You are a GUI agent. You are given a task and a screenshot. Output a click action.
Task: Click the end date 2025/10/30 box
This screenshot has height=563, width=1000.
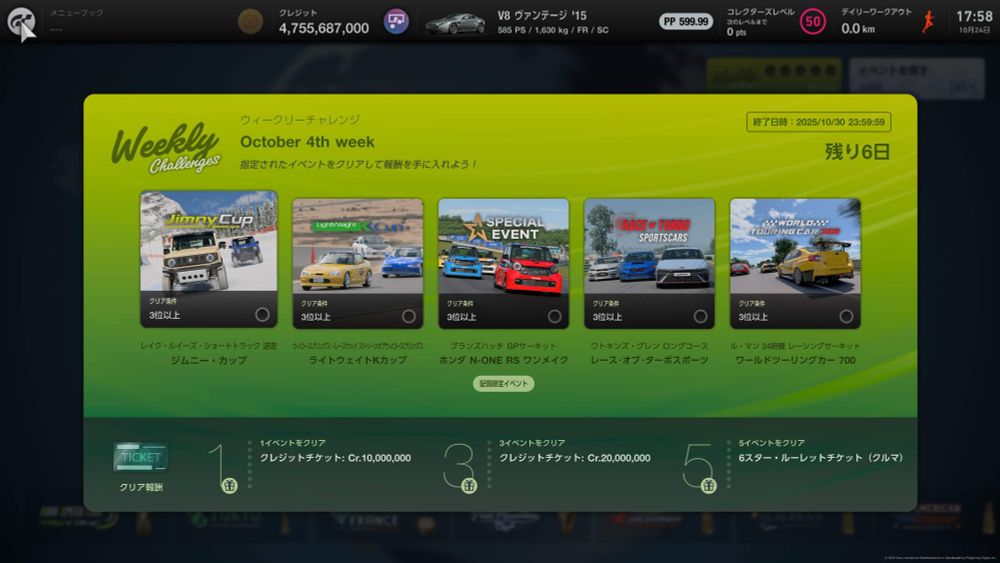coord(819,122)
